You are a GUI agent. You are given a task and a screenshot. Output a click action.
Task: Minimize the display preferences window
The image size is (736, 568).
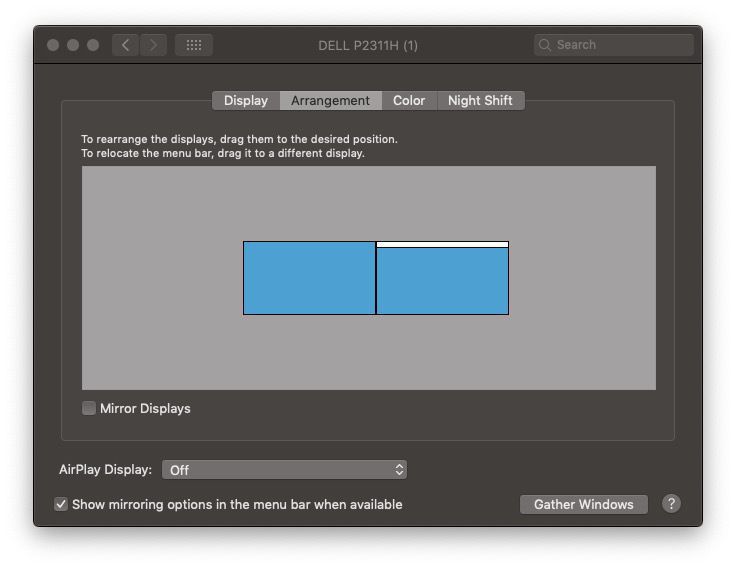point(73,45)
